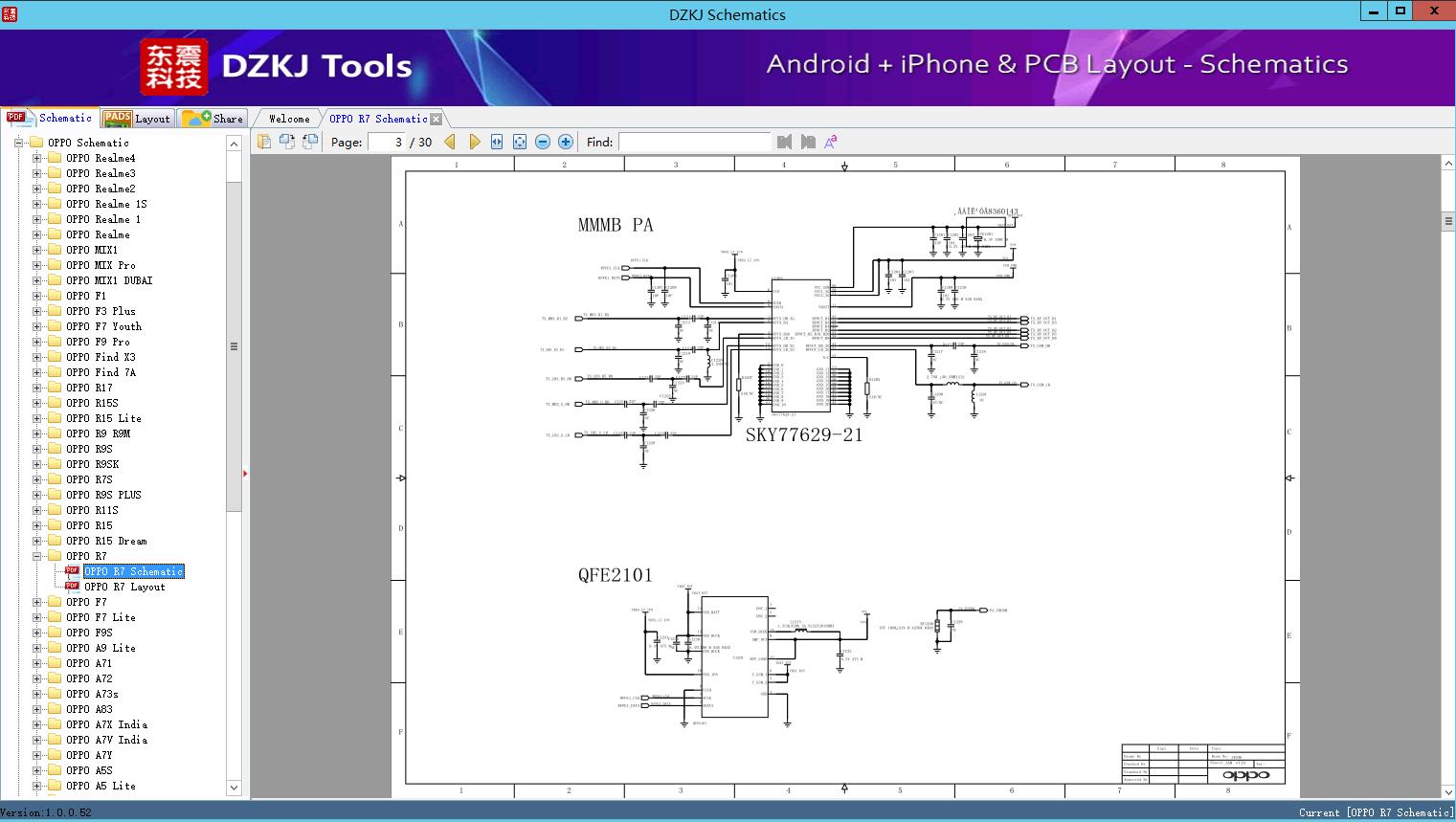Click the folder icon next to OPPO R17
Image resolution: width=1456 pixels, height=822 pixels.
[55, 388]
